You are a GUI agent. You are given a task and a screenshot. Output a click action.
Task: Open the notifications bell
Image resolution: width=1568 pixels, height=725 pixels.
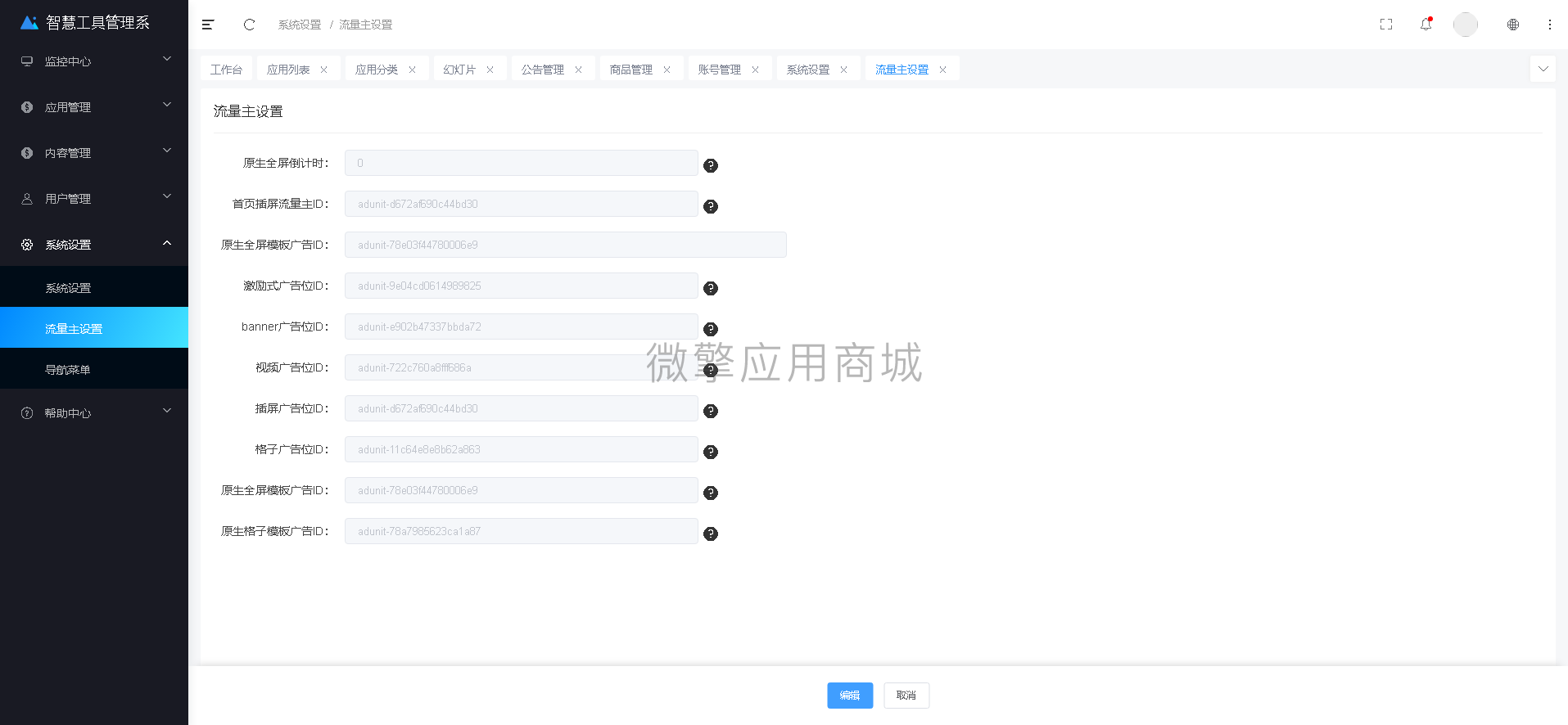point(1426,24)
